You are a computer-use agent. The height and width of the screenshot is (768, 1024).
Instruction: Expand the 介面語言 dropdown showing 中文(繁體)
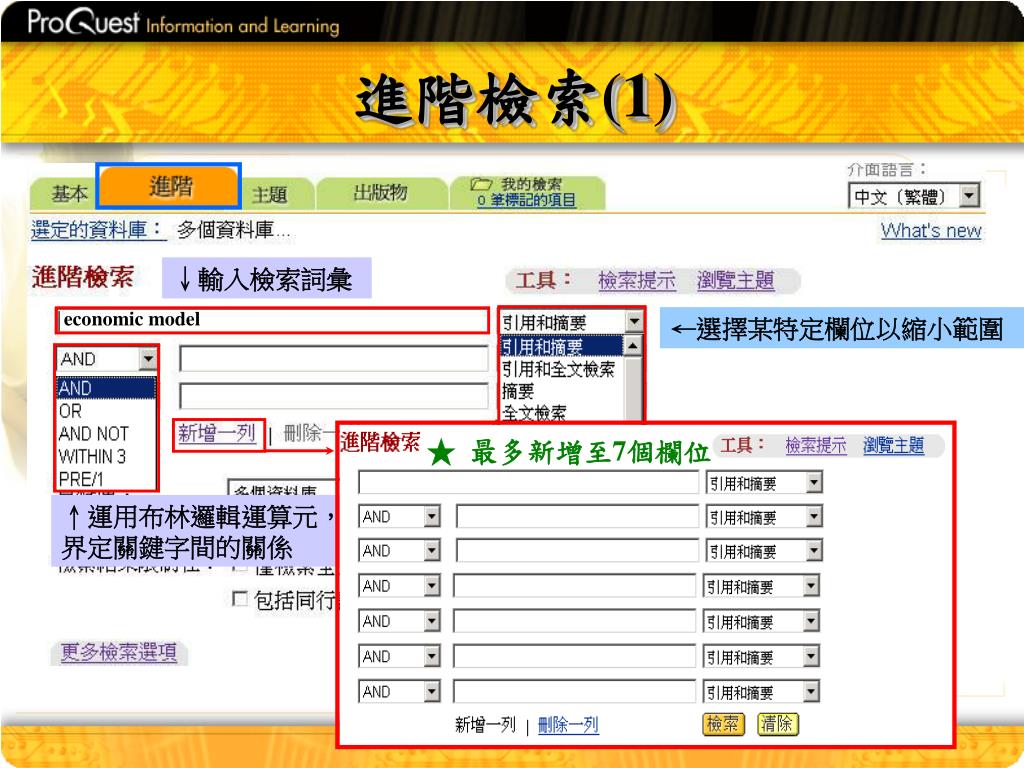tap(914, 196)
